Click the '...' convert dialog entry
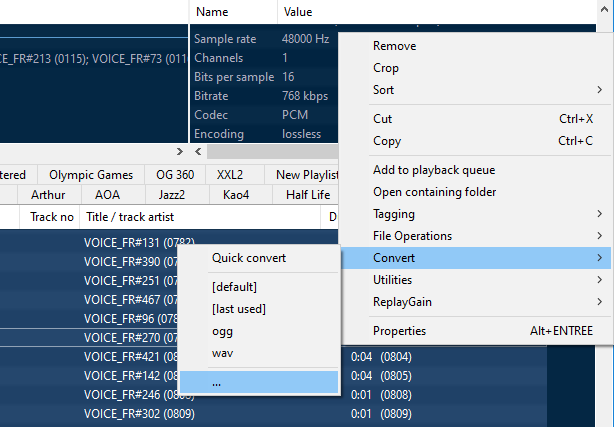Screen dimensions: 614x427 click(259, 382)
